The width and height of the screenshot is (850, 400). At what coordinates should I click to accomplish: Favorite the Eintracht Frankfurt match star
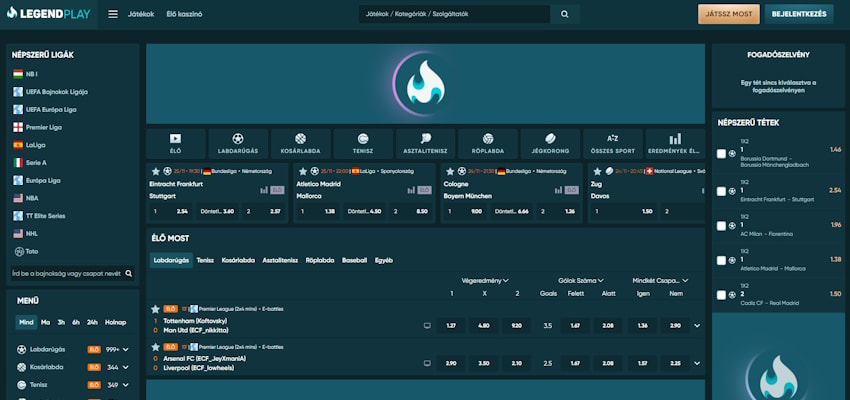(x=156, y=171)
